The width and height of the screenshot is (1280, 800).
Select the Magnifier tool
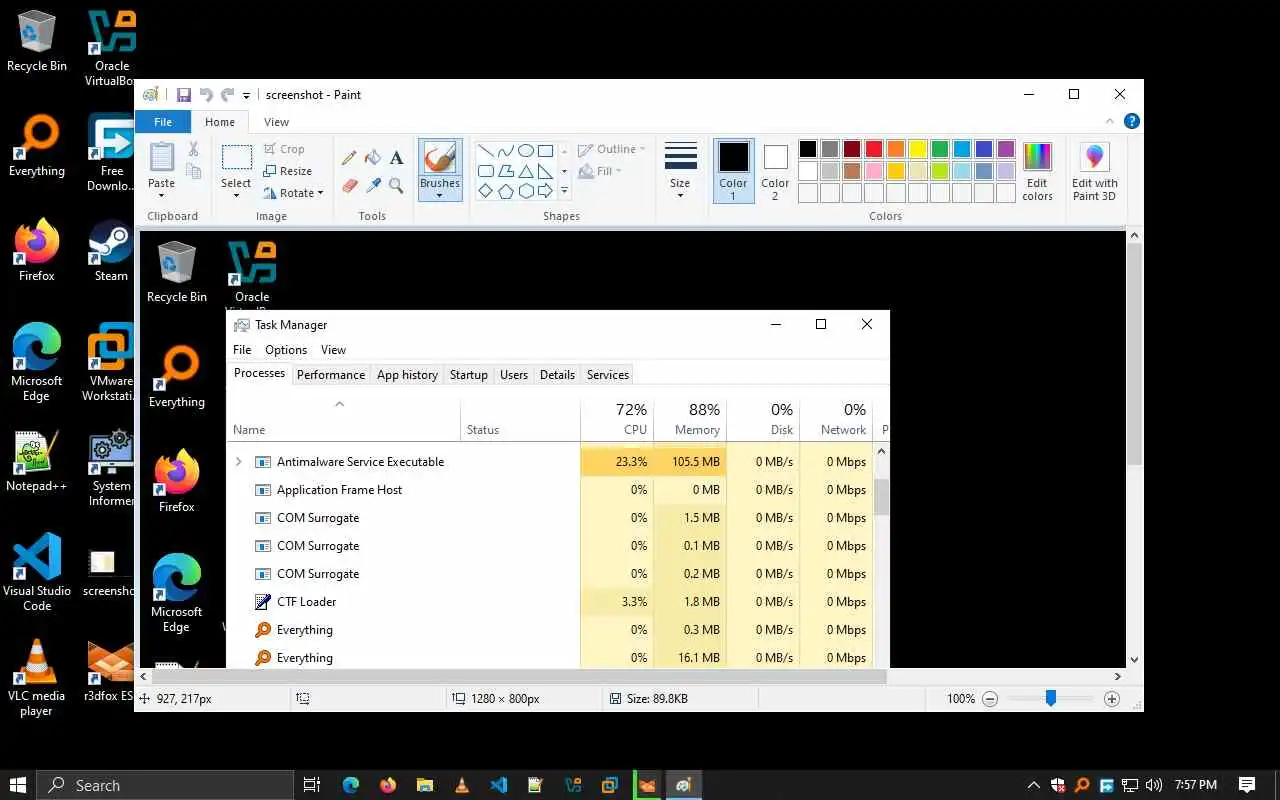pos(396,185)
